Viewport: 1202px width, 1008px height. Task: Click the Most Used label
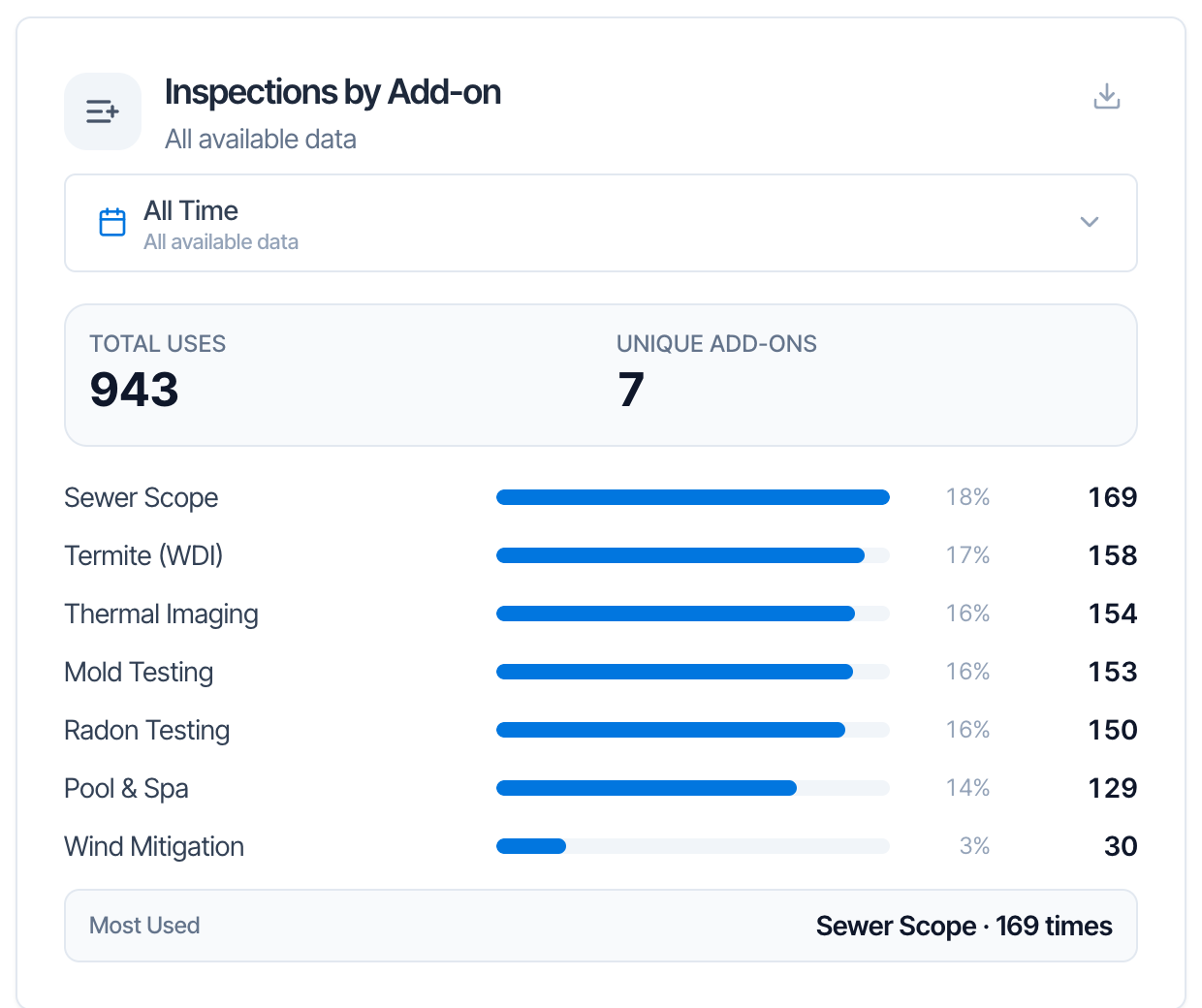[144, 926]
